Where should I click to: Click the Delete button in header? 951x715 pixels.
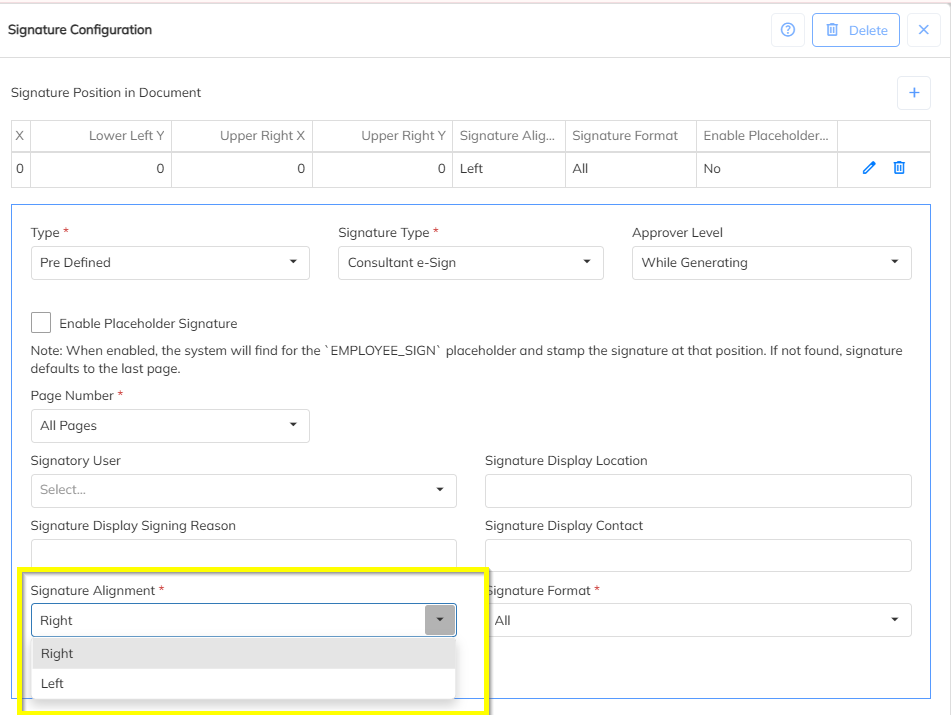click(x=855, y=30)
